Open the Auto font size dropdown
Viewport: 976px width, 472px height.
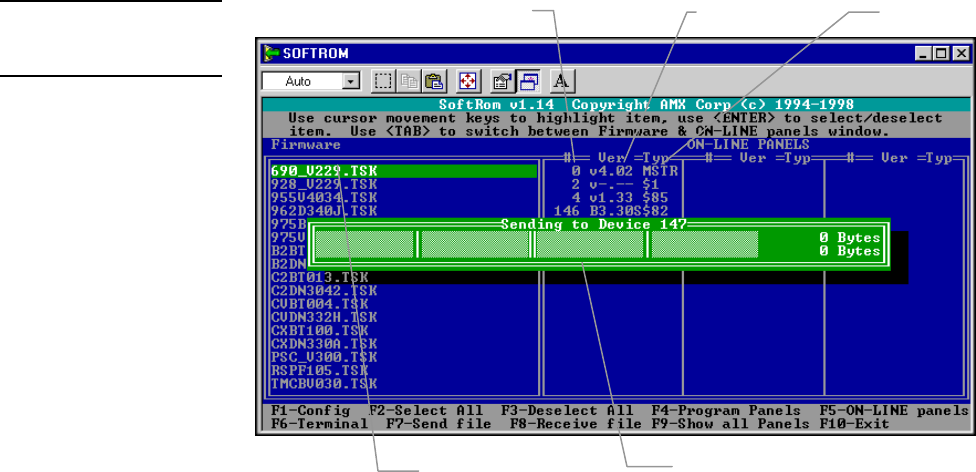[352, 82]
